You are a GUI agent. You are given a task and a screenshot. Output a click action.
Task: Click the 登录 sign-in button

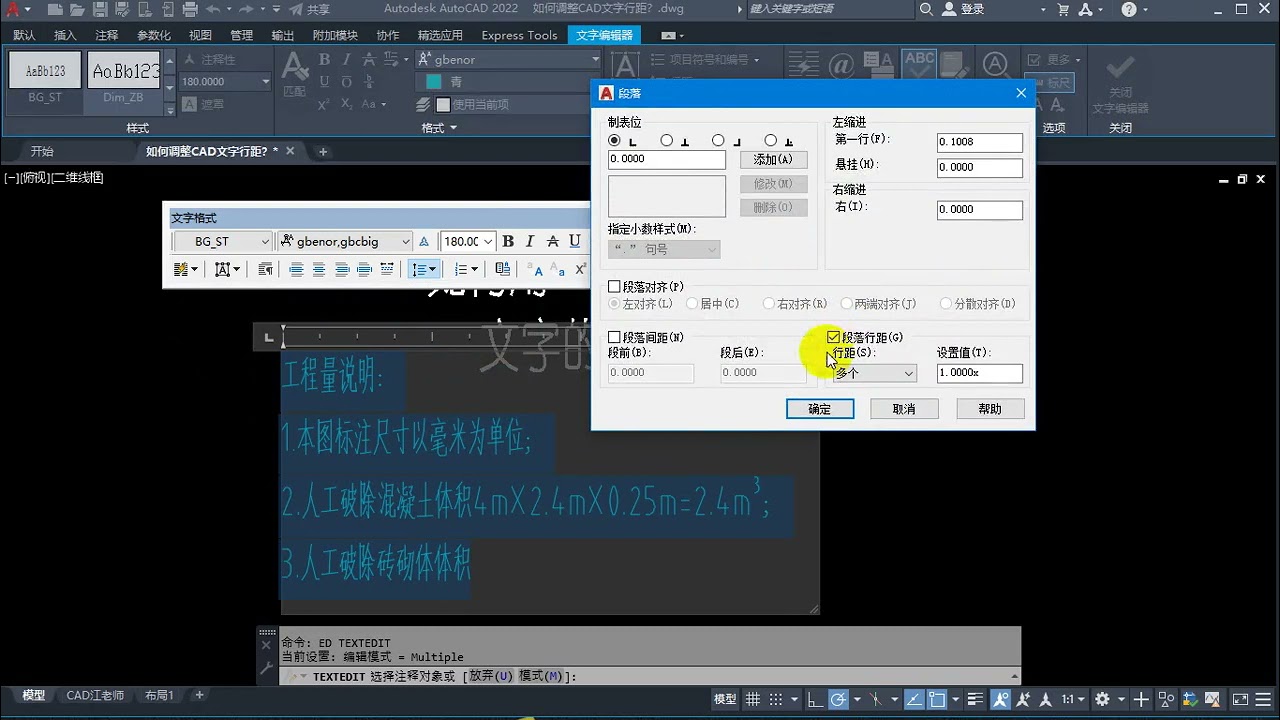click(963, 9)
